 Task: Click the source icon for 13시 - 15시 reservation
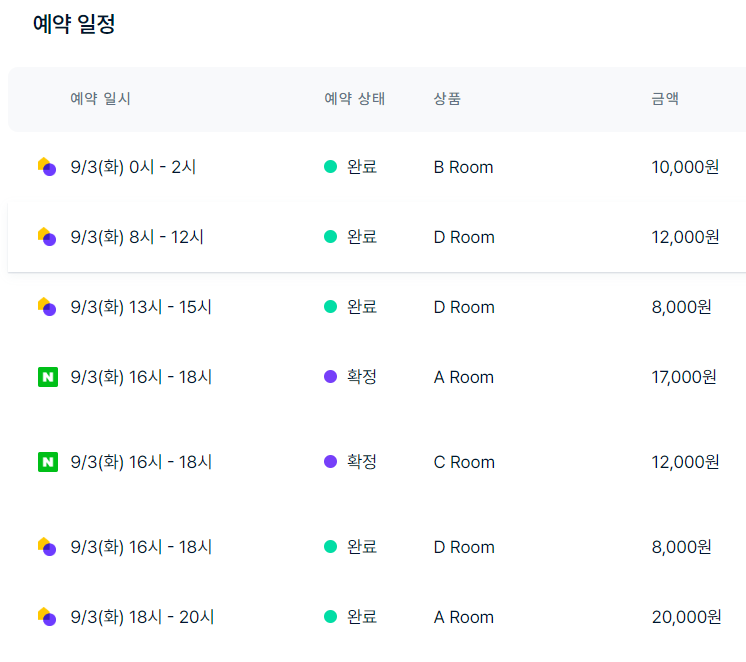[x=47, y=306]
